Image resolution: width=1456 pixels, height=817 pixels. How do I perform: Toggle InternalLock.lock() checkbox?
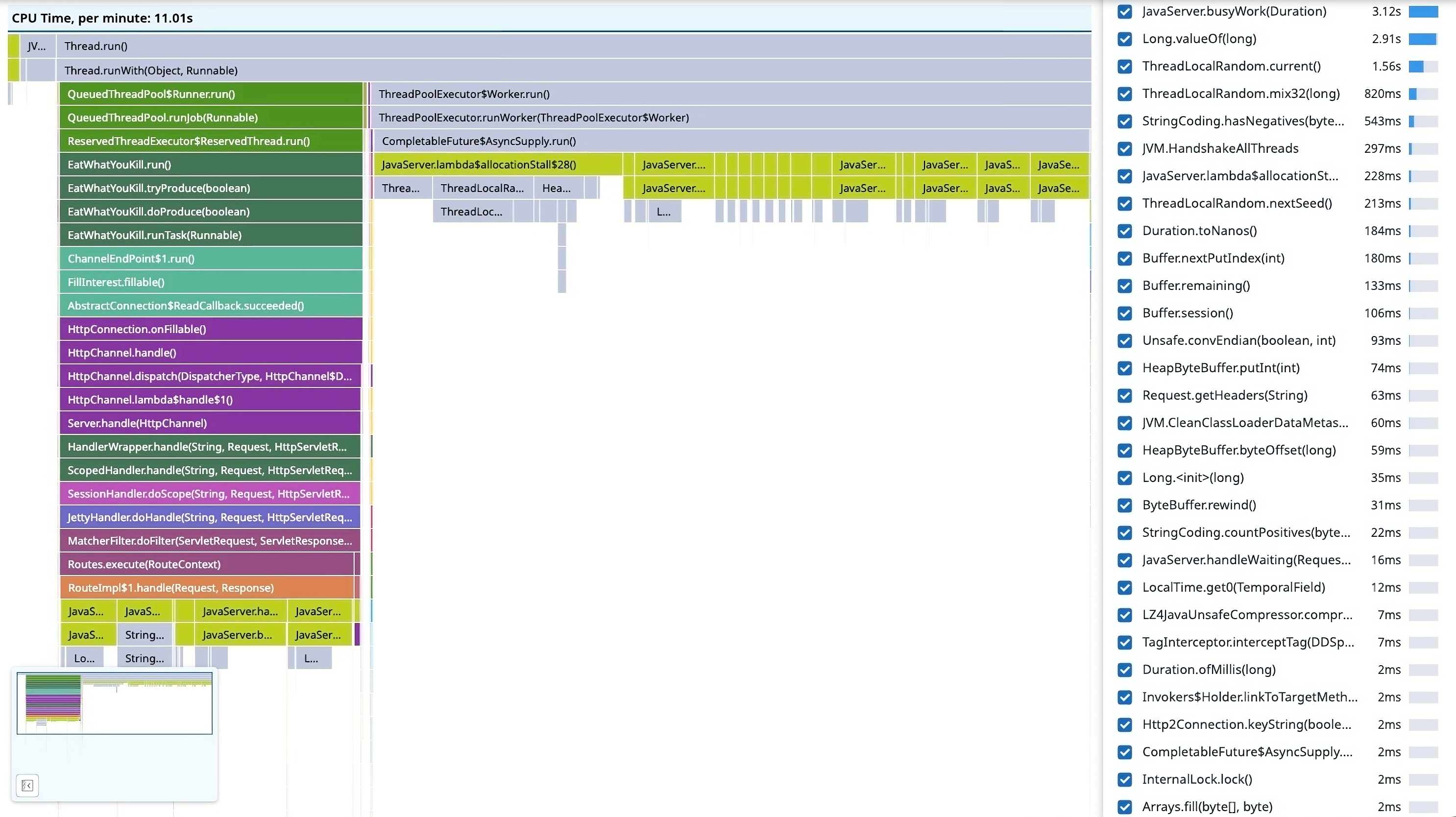[x=1125, y=780]
